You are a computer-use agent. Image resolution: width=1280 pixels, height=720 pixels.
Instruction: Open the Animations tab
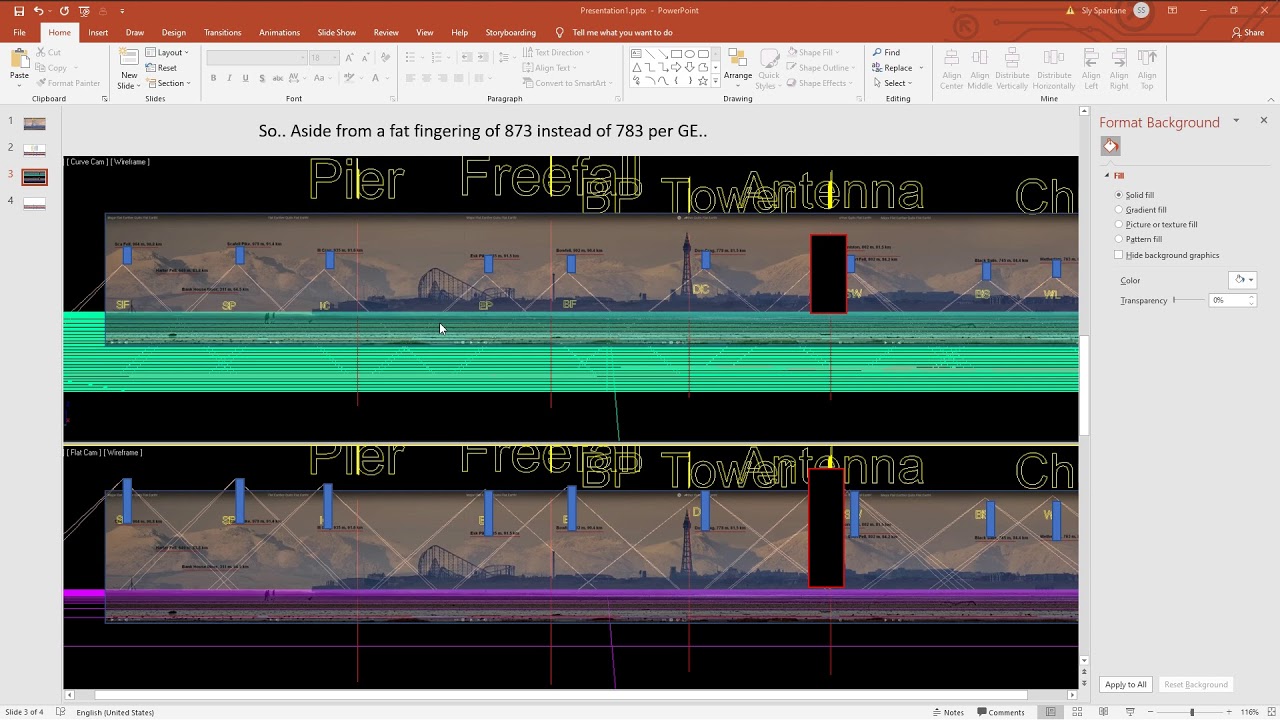(279, 32)
